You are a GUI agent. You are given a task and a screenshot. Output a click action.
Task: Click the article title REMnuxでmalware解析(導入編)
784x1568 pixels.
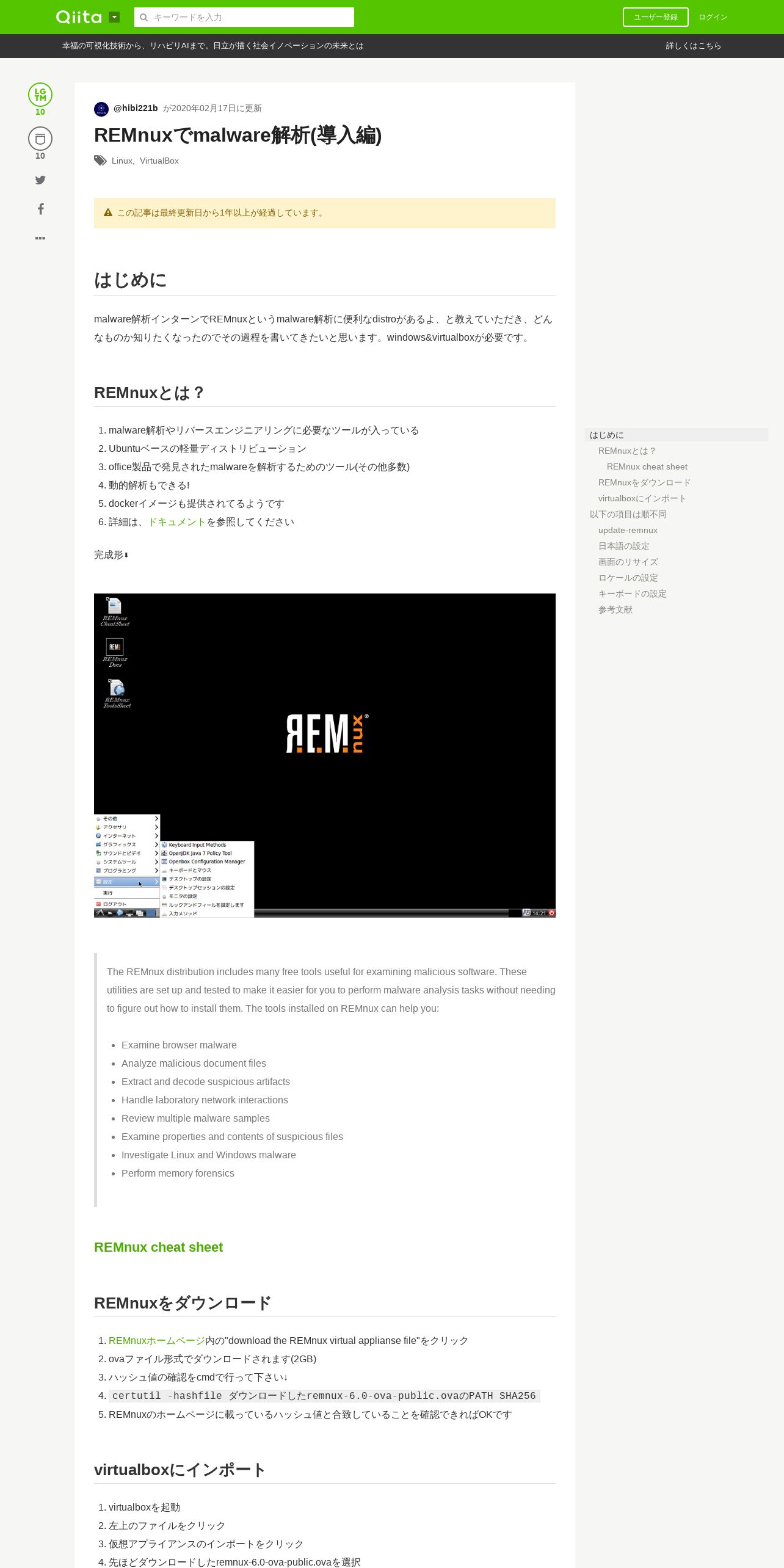click(238, 135)
